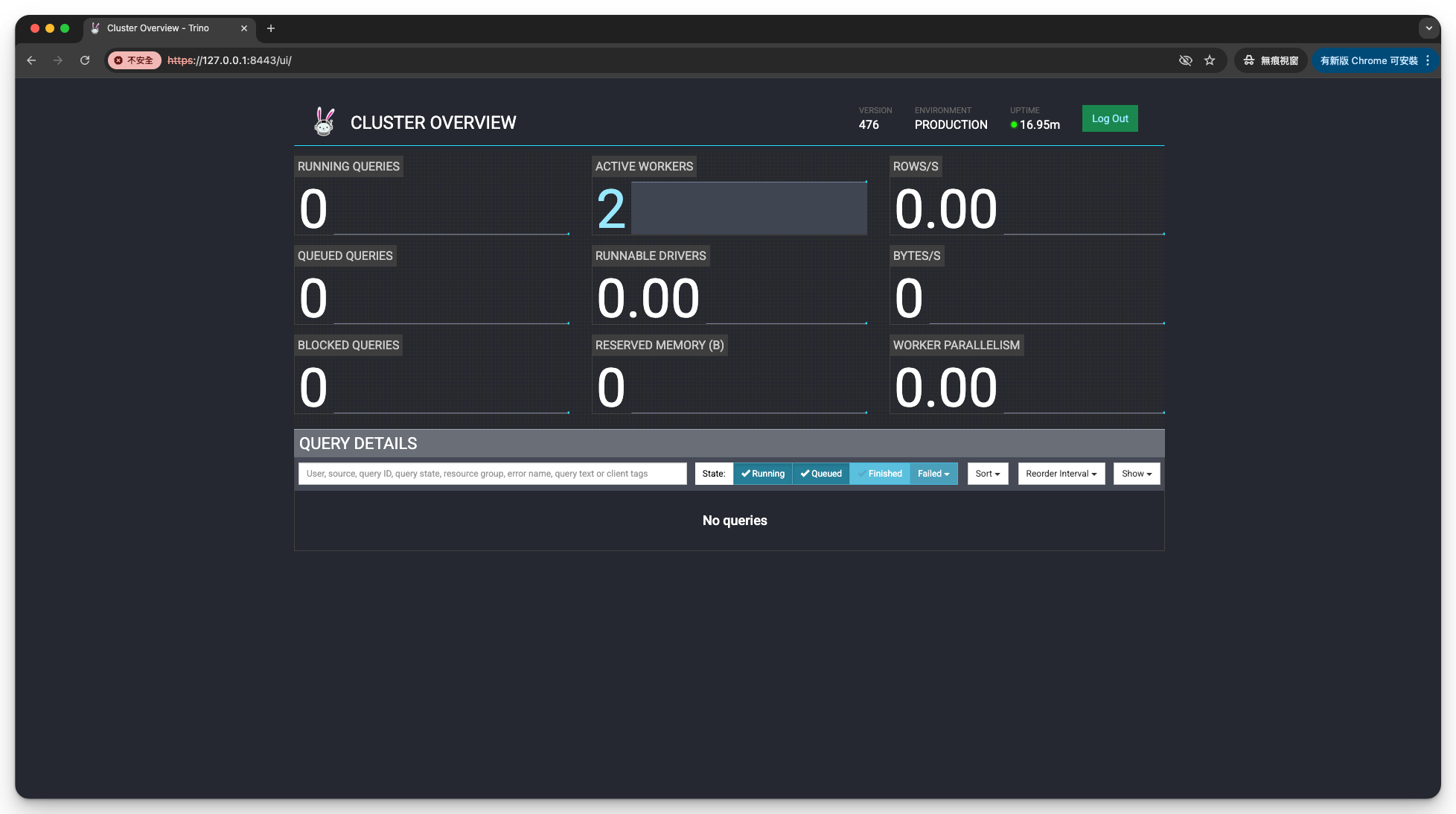Close the Cluster Overview tab
Screen dimensions: 1456x814
tap(244, 28)
